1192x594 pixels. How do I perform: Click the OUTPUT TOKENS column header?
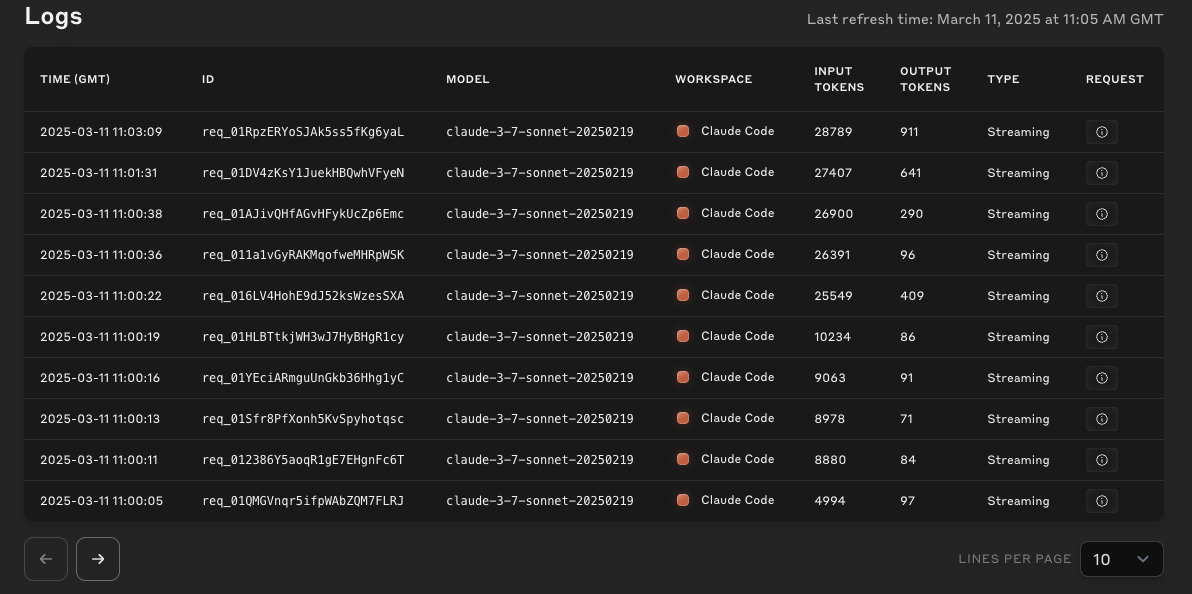tap(926, 79)
